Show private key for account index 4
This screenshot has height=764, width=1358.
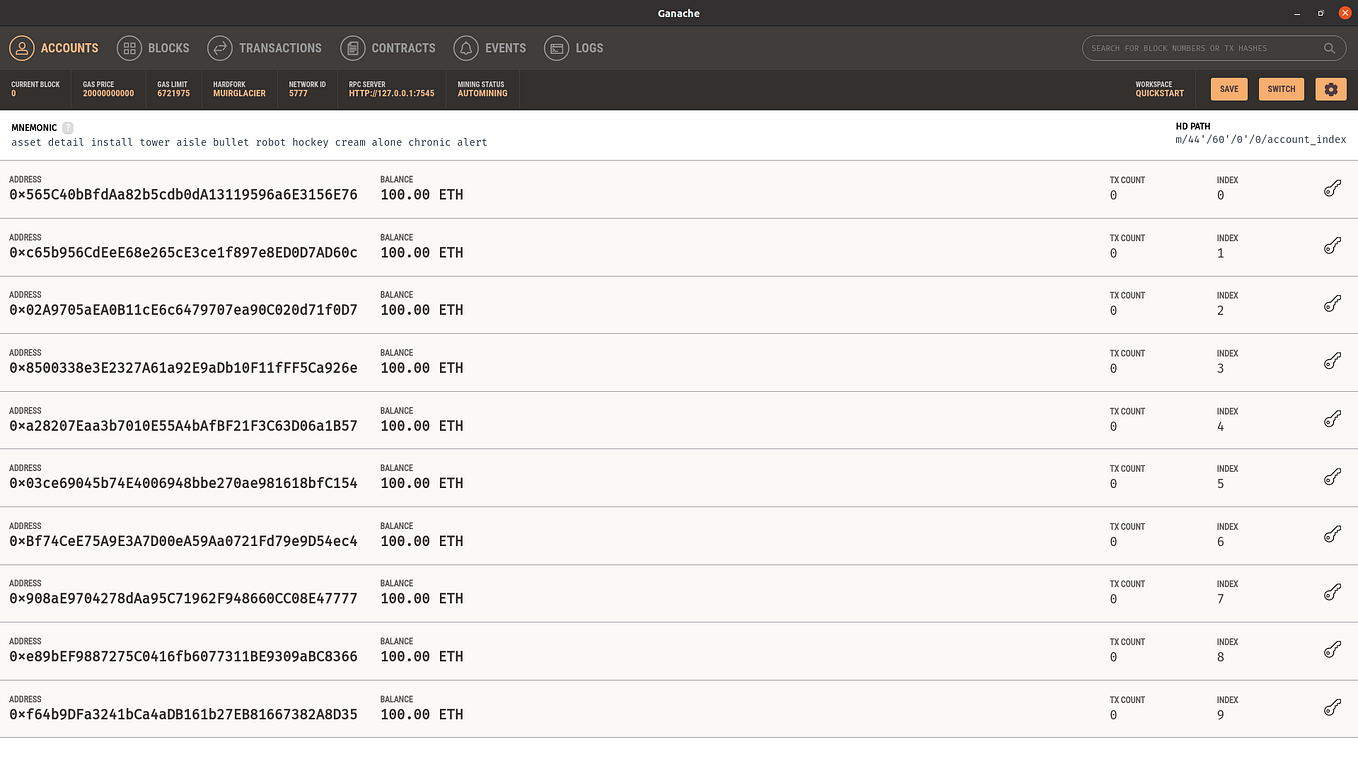(1332, 419)
